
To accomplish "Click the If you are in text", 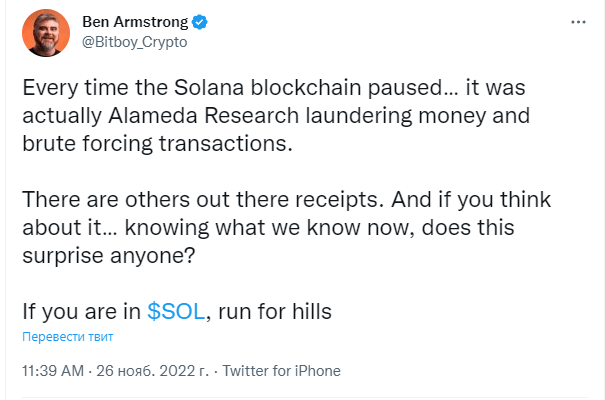I will coord(81,311).
